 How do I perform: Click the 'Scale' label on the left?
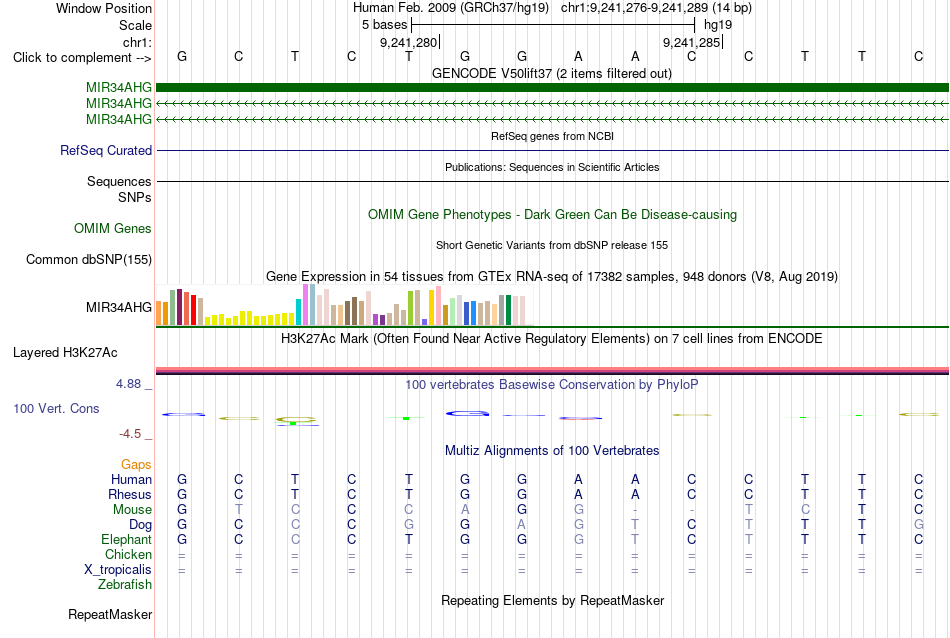(135, 25)
